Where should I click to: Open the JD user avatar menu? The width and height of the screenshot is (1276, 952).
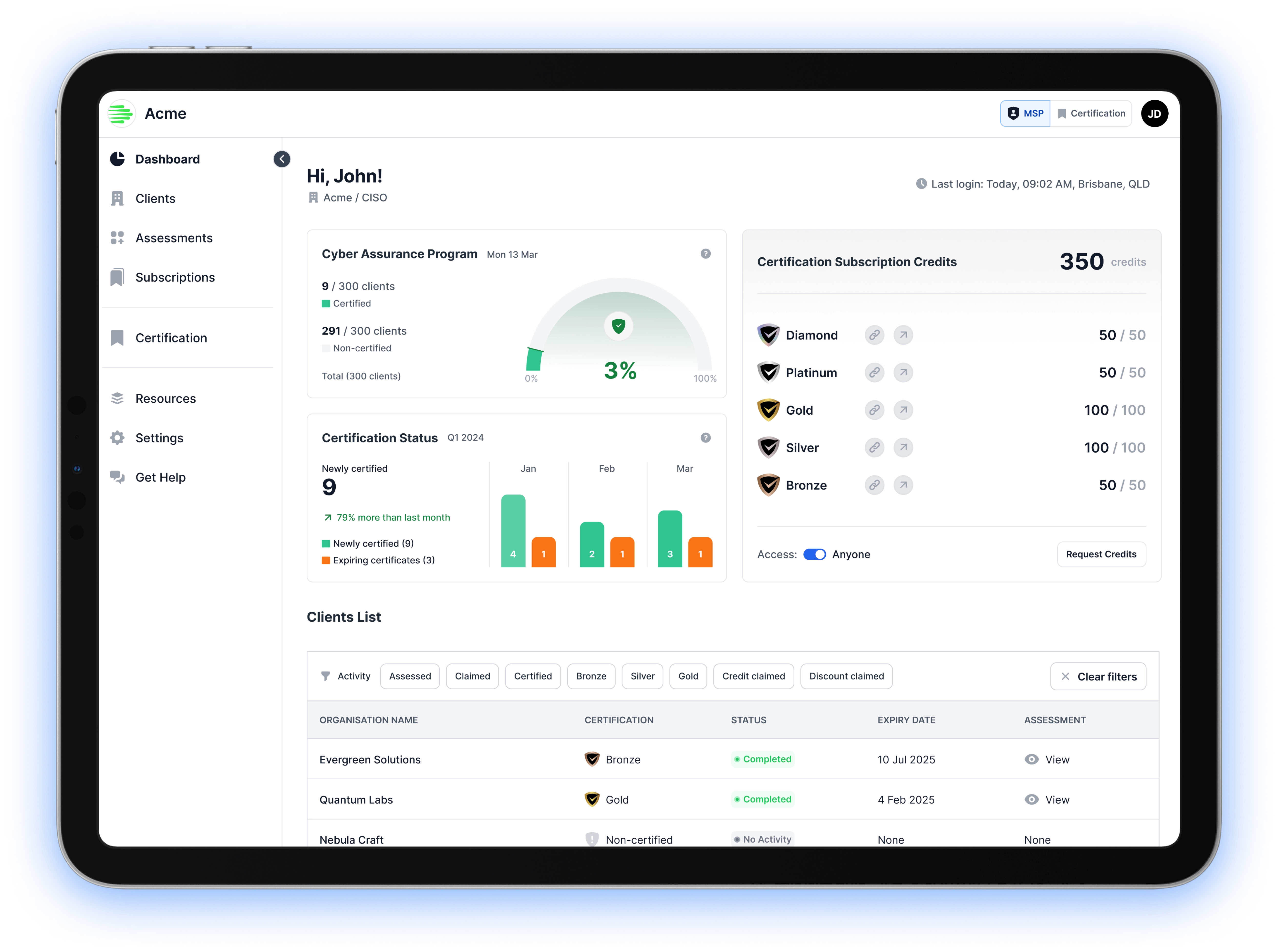pos(1154,114)
